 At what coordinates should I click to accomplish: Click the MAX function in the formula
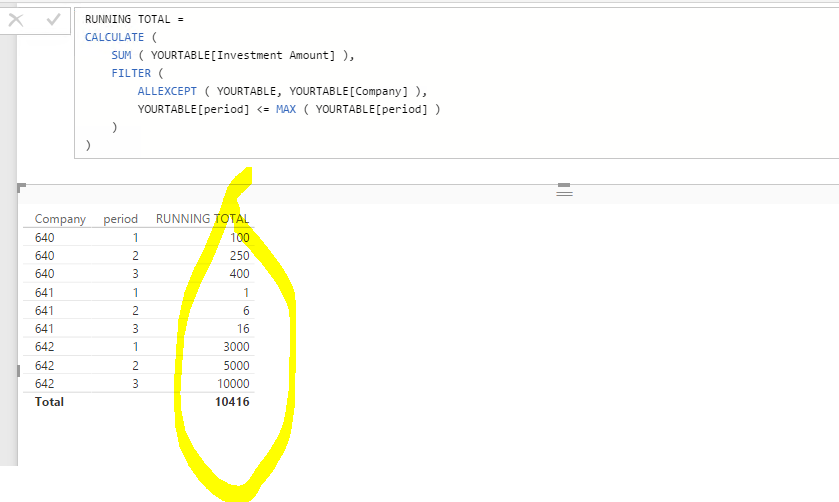[286, 109]
